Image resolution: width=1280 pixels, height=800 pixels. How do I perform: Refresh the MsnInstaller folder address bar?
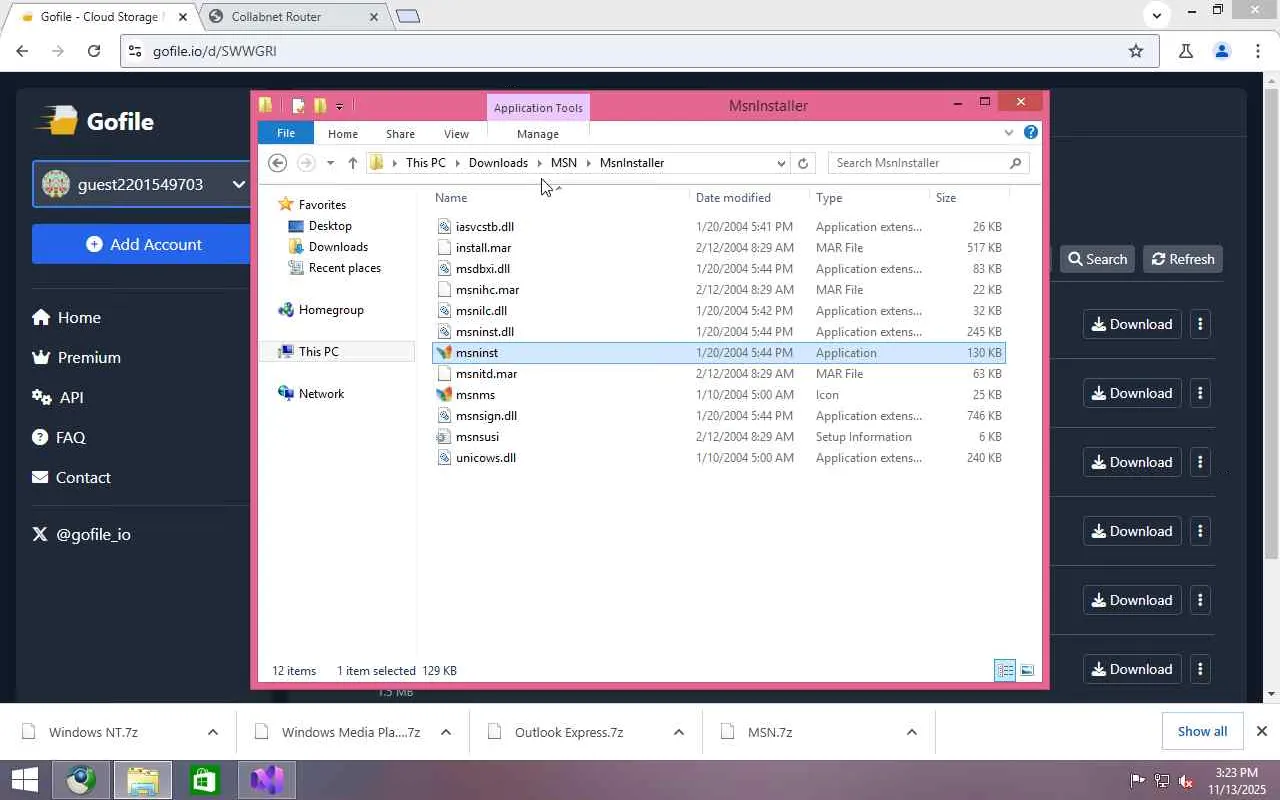click(803, 163)
